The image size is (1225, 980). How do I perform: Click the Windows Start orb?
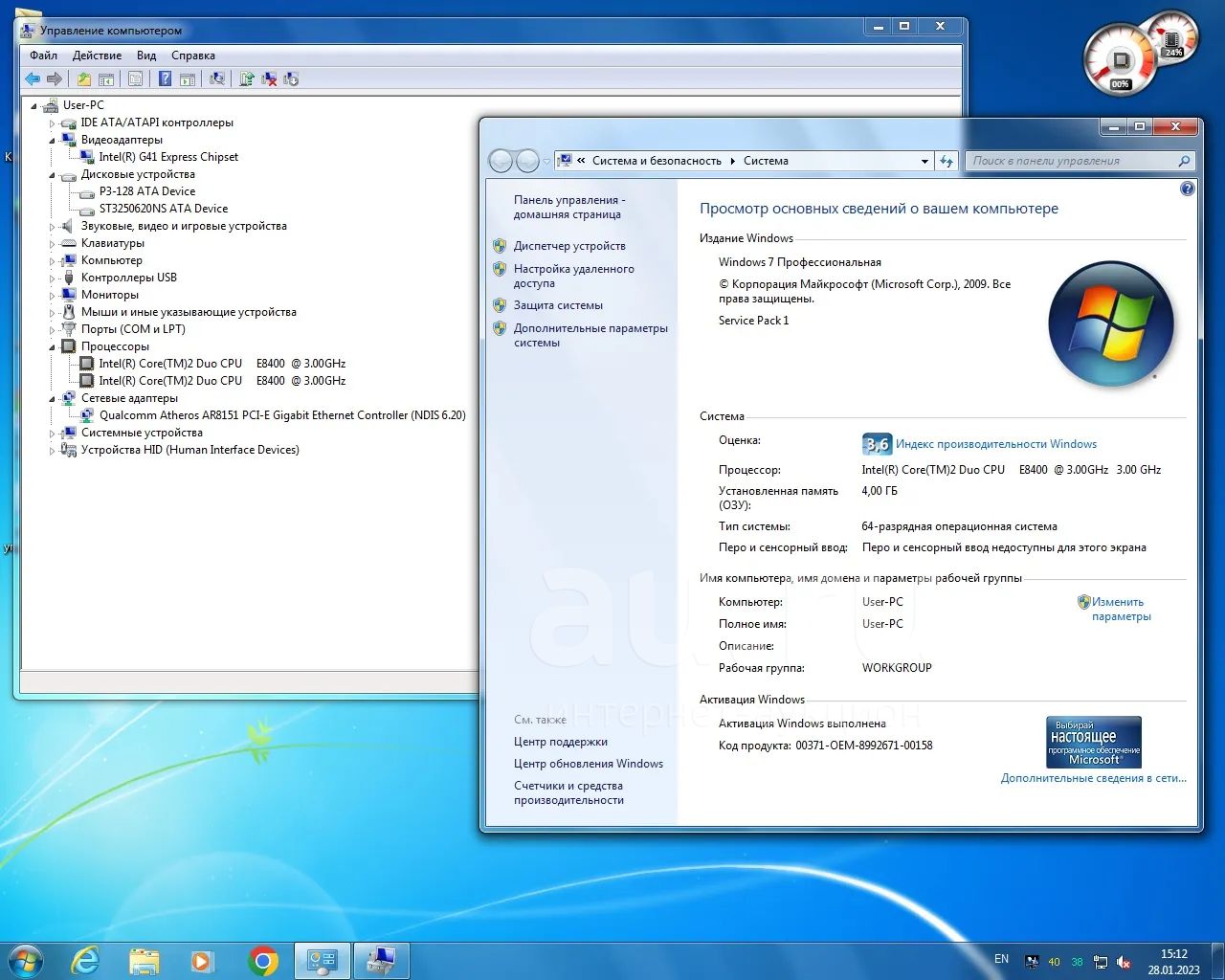[26, 960]
